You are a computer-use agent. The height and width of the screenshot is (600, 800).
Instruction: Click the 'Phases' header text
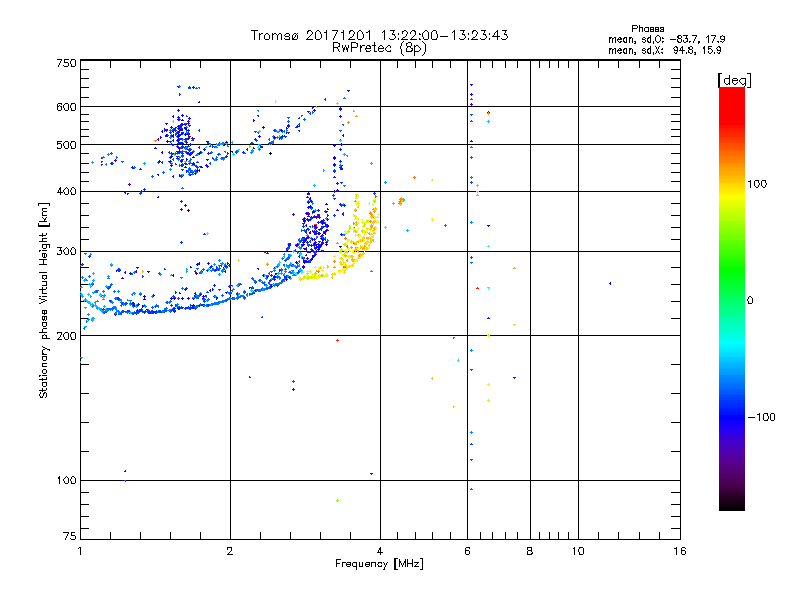647,29
